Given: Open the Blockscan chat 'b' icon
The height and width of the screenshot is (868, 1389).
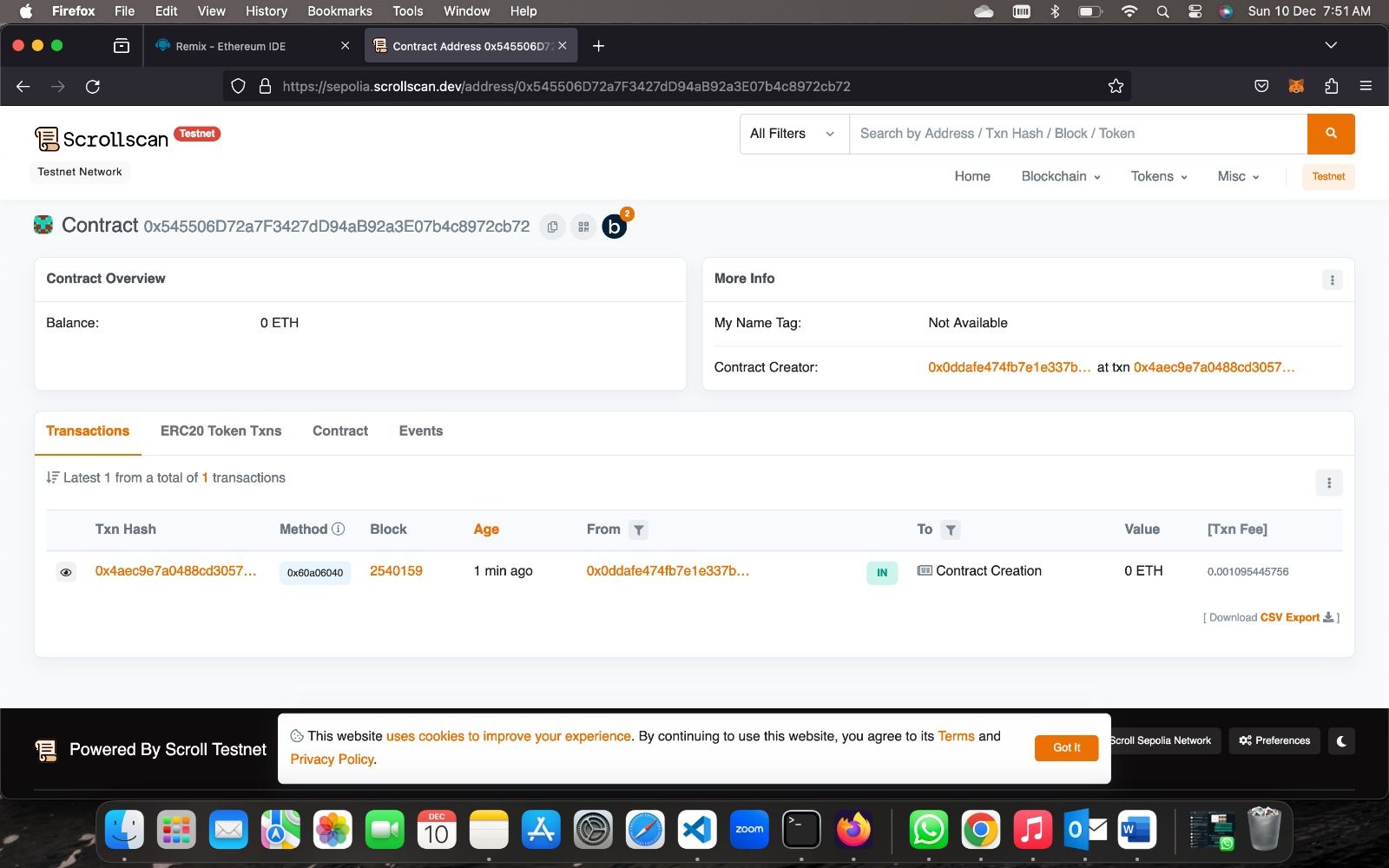Looking at the screenshot, I should (x=615, y=227).
